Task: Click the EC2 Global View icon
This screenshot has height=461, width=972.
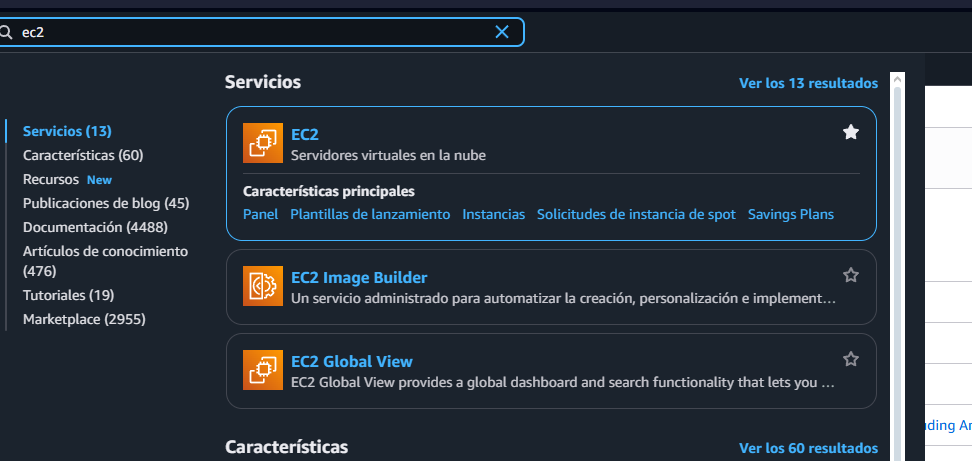Action: point(263,370)
